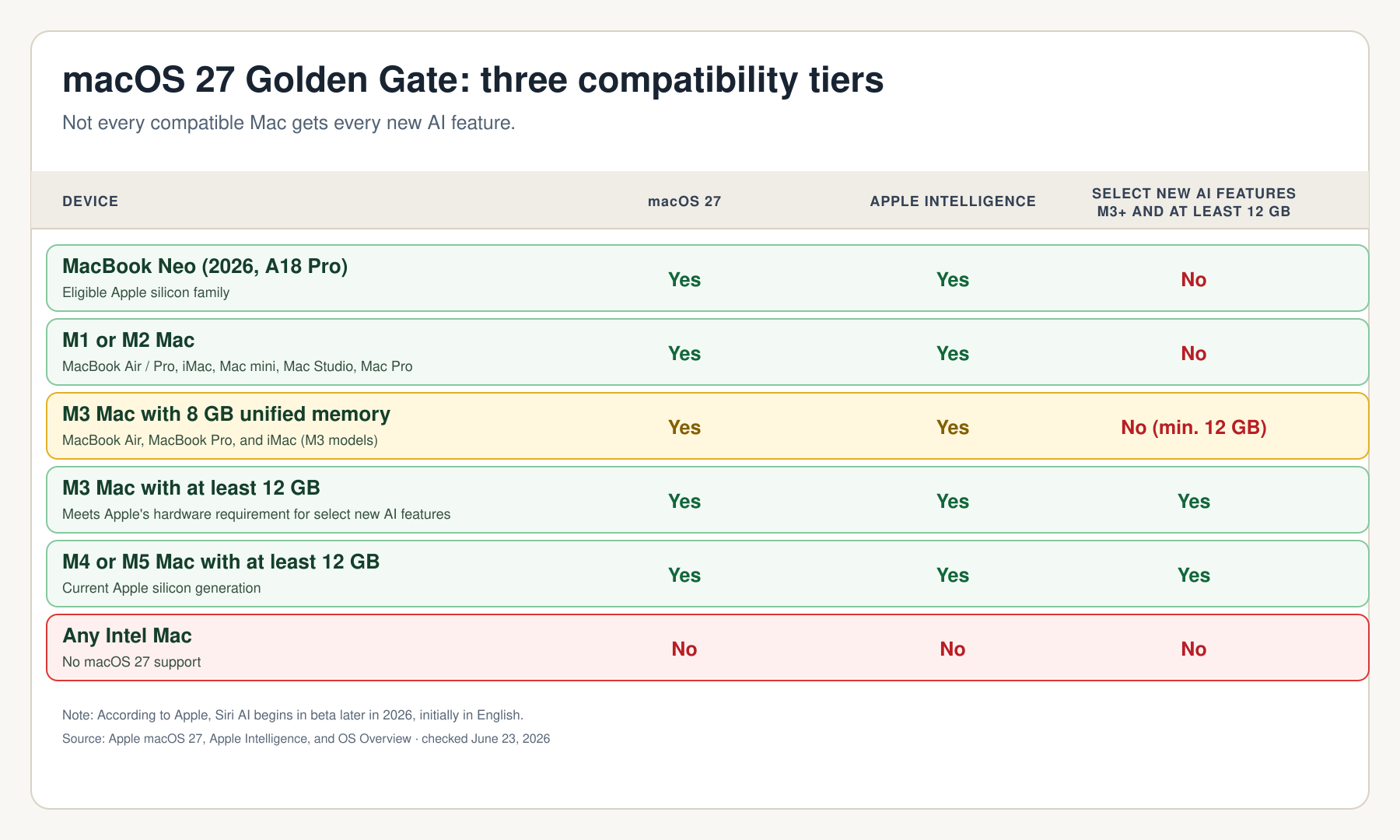Image resolution: width=1400 pixels, height=840 pixels.
Task: Click the Source line checked June 23, 2026
Action: [x=306, y=739]
